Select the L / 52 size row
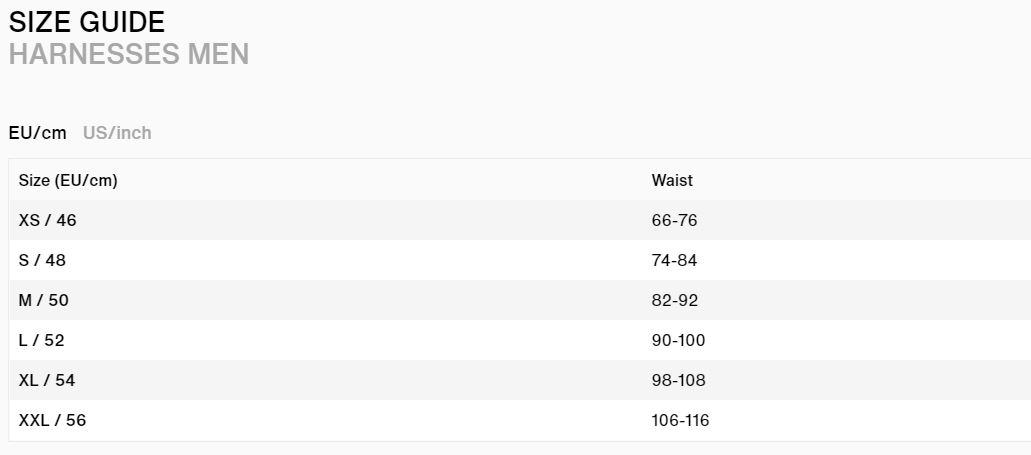 coord(519,341)
